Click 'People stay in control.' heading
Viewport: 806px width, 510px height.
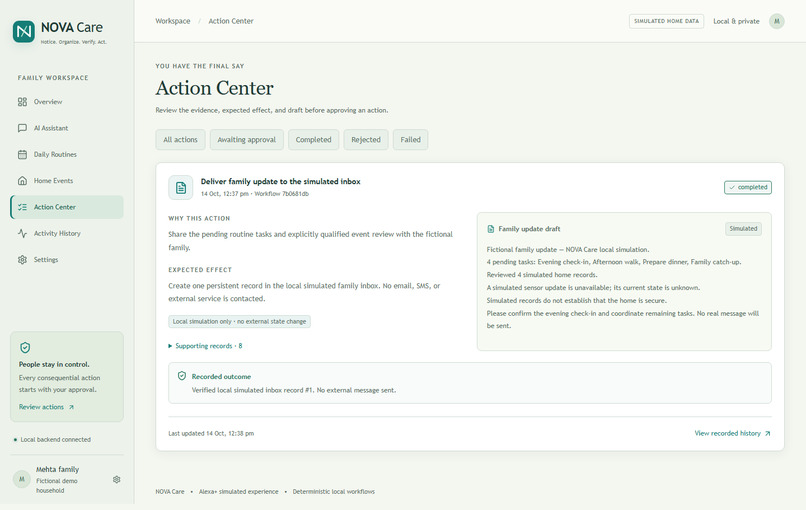click(54, 365)
